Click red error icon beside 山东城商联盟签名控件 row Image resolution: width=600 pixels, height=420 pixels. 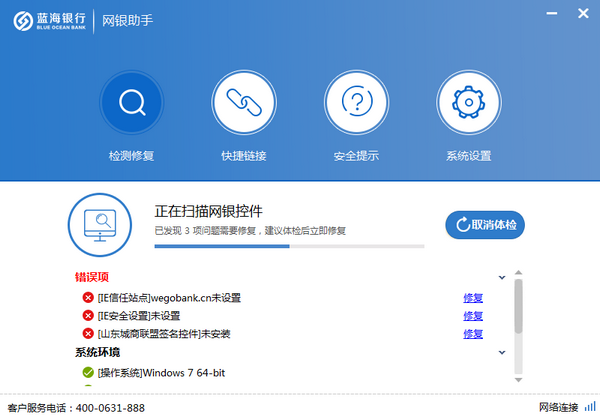pos(88,334)
